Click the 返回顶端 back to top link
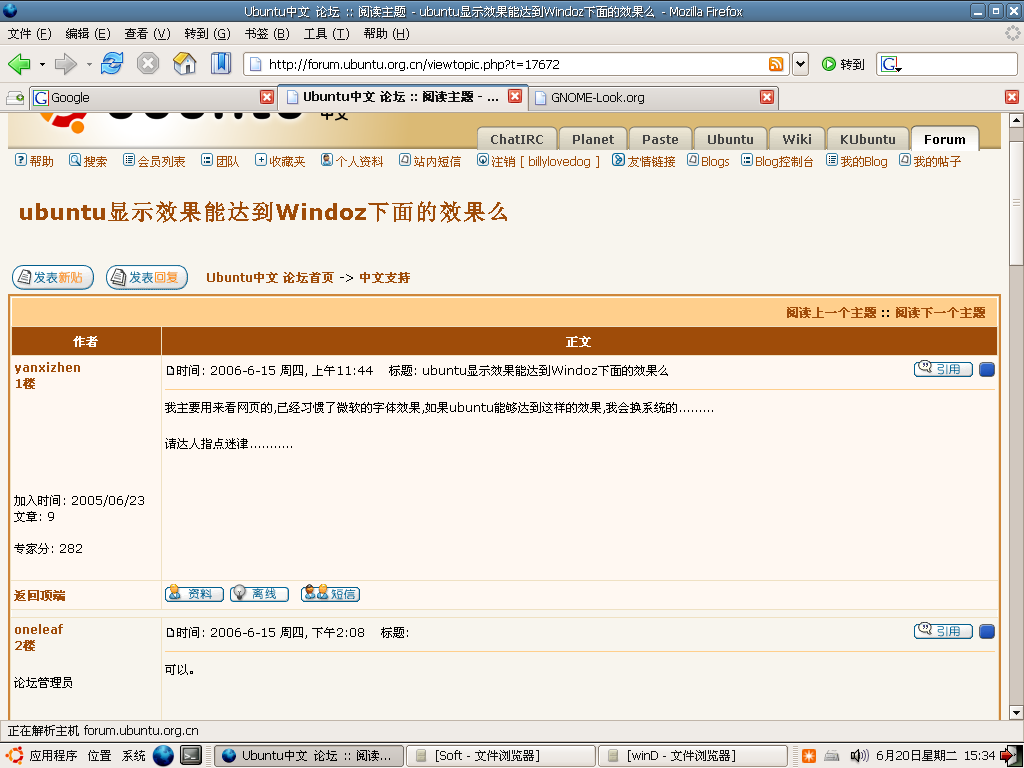This screenshot has width=1024, height=768. coord(40,595)
